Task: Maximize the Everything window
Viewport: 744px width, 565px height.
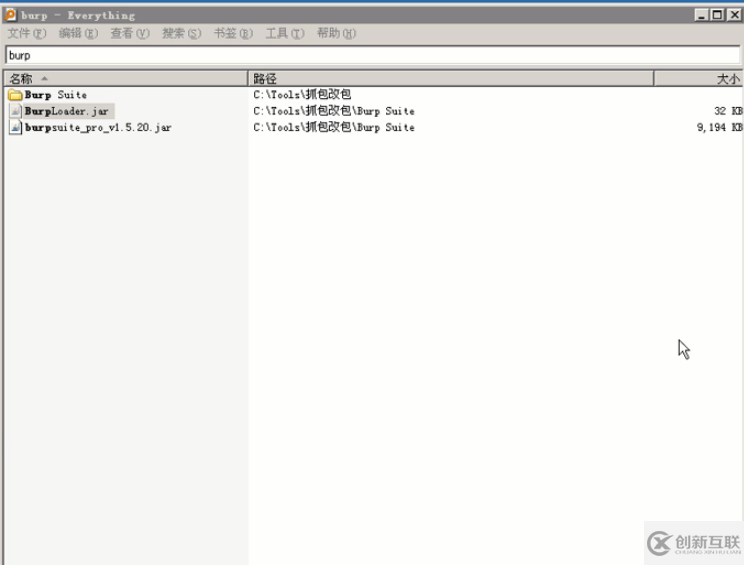Action: click(717, 15)
